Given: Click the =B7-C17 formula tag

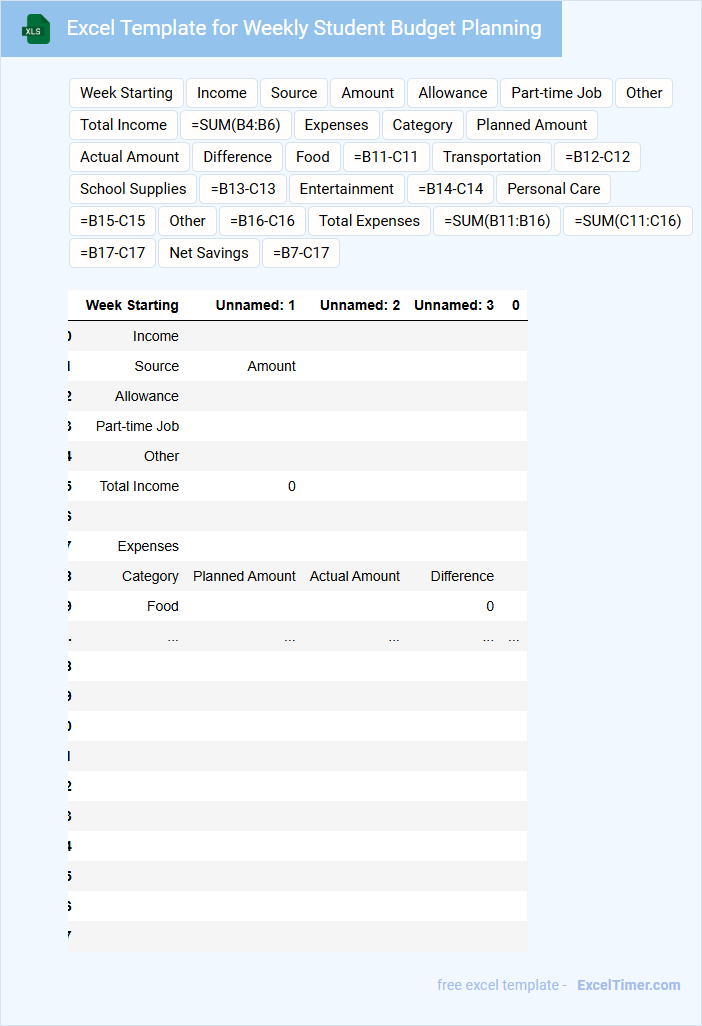Looking at the screenshot, I should point(301,253).
